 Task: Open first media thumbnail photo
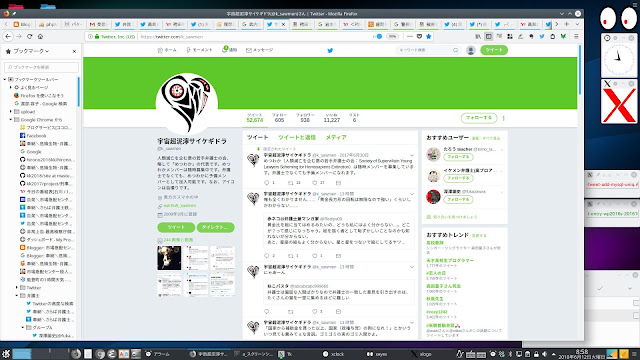169,258
